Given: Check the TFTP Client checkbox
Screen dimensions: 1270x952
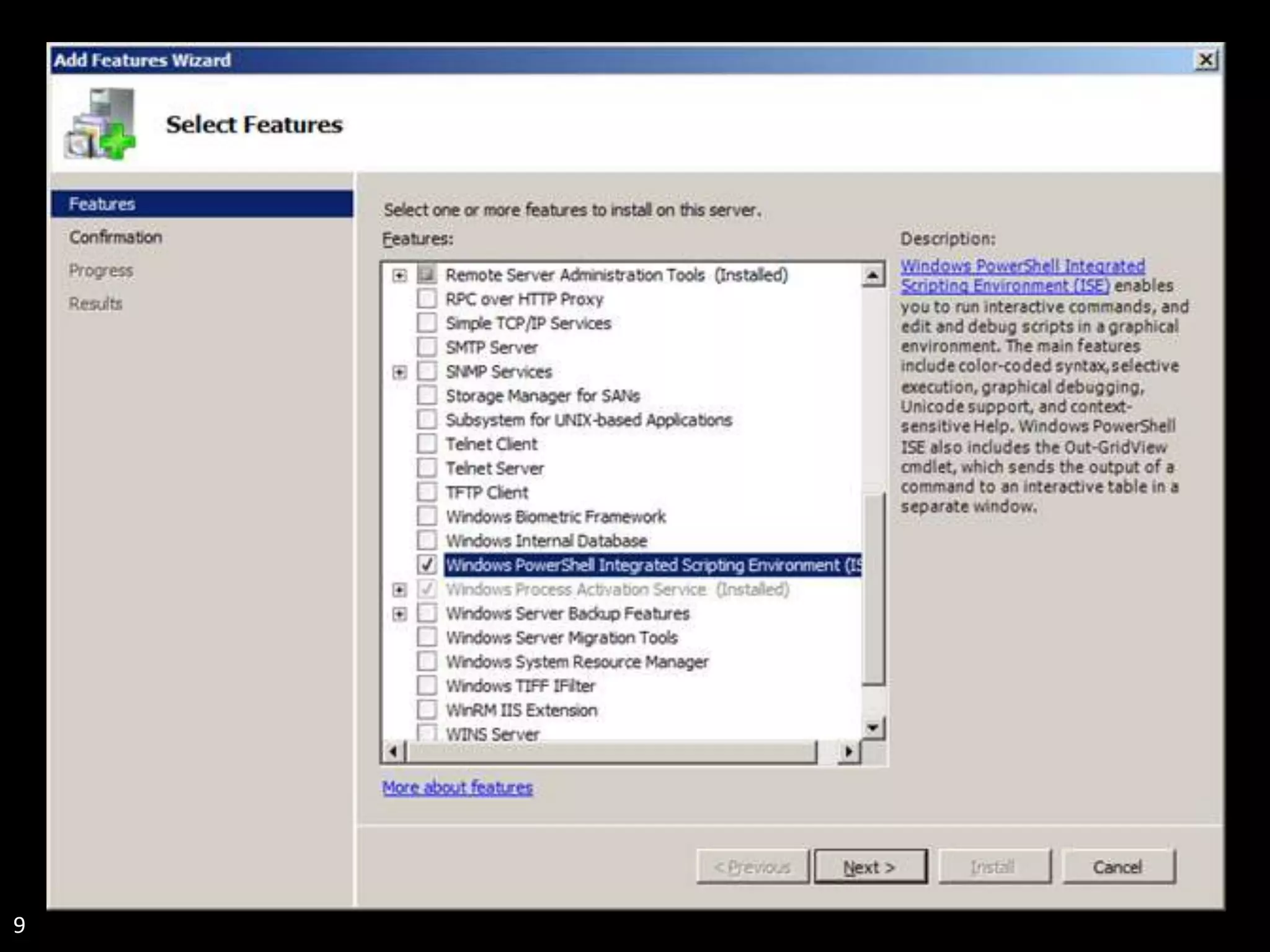Looking at the screenshot, I should pos(427,492).
